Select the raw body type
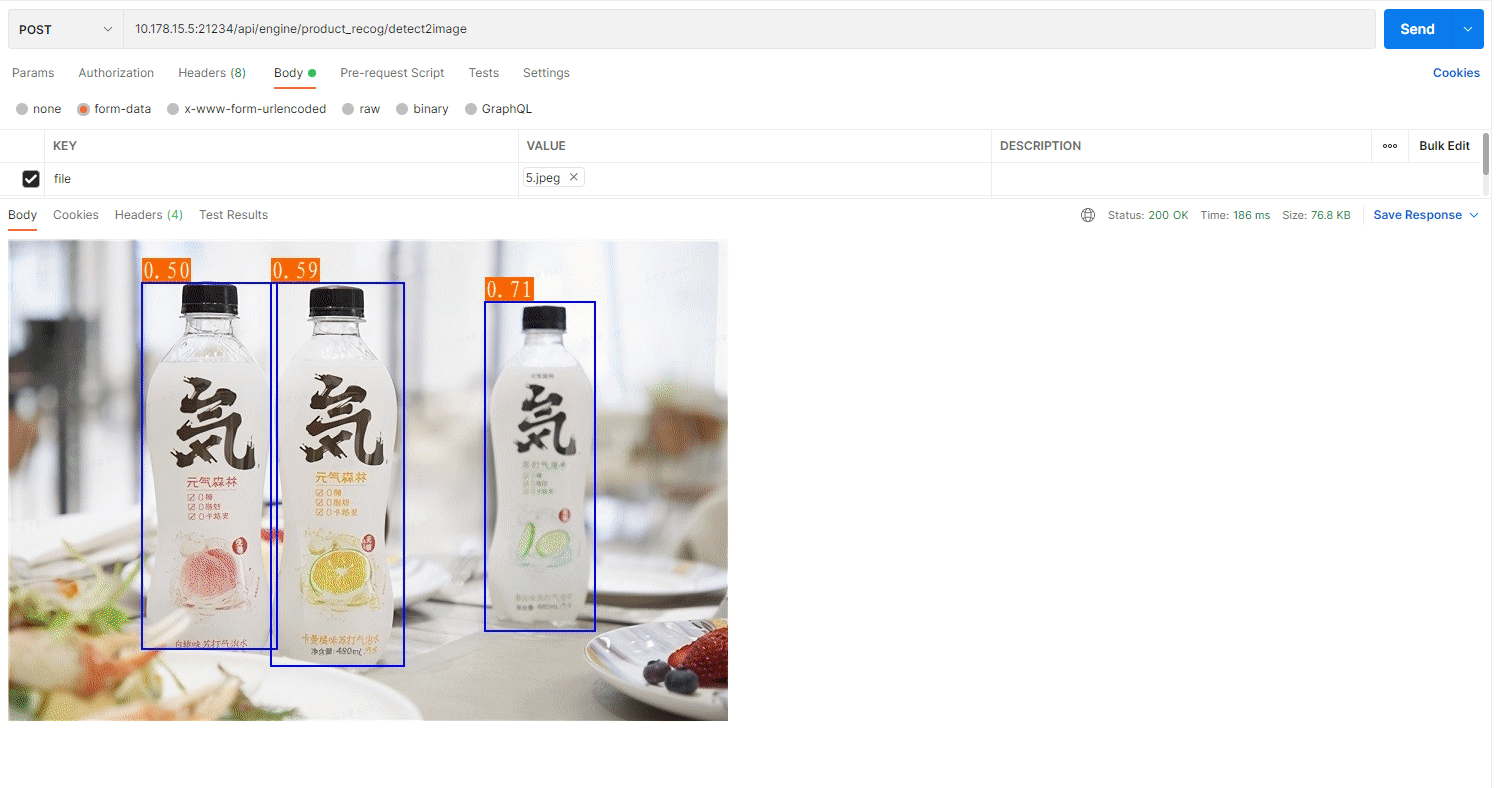 tap(361, 109)
